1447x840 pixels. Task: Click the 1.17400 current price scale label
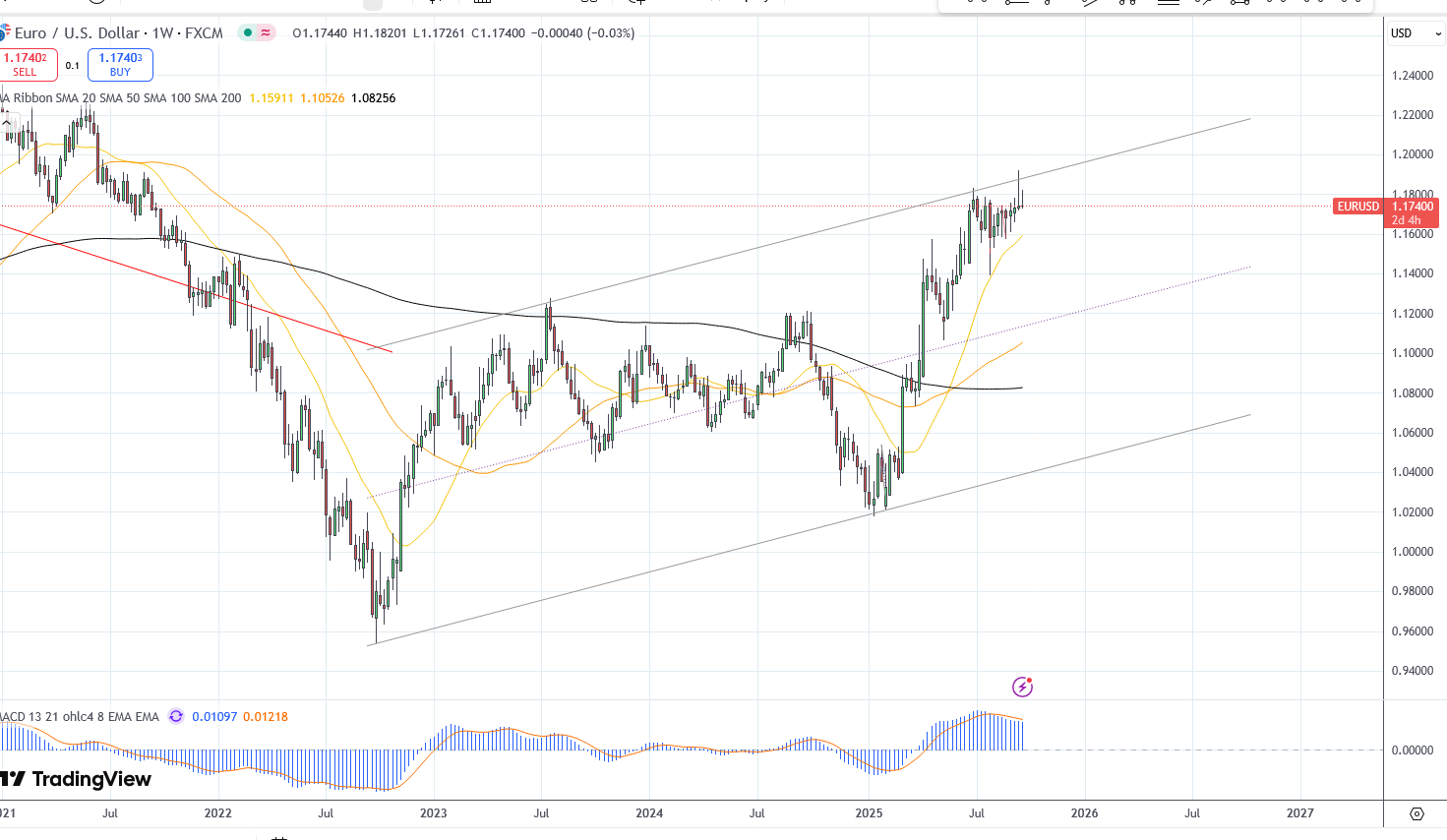point(1413,207)
